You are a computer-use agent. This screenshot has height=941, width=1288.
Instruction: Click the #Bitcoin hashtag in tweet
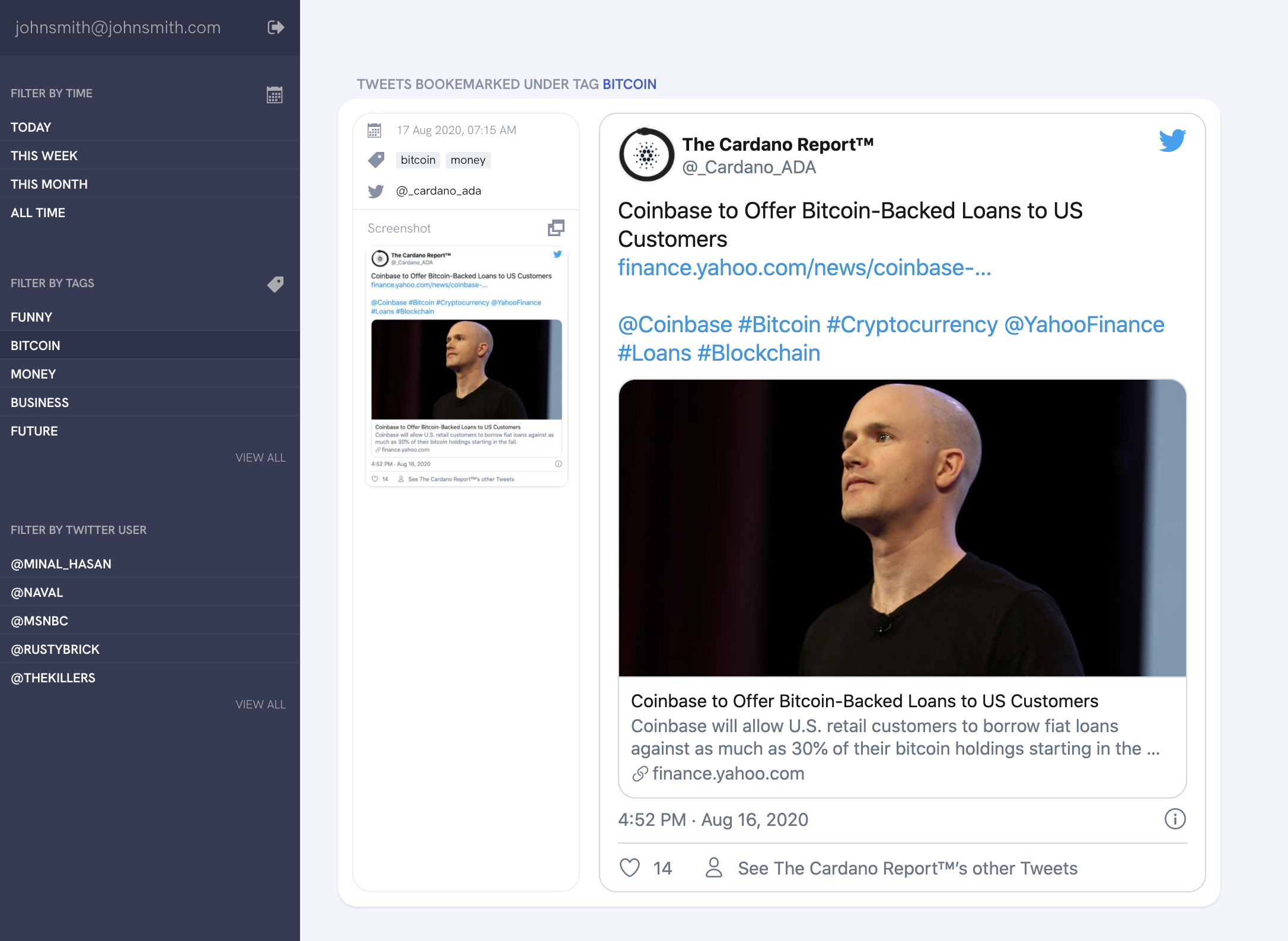click(779, 325)
